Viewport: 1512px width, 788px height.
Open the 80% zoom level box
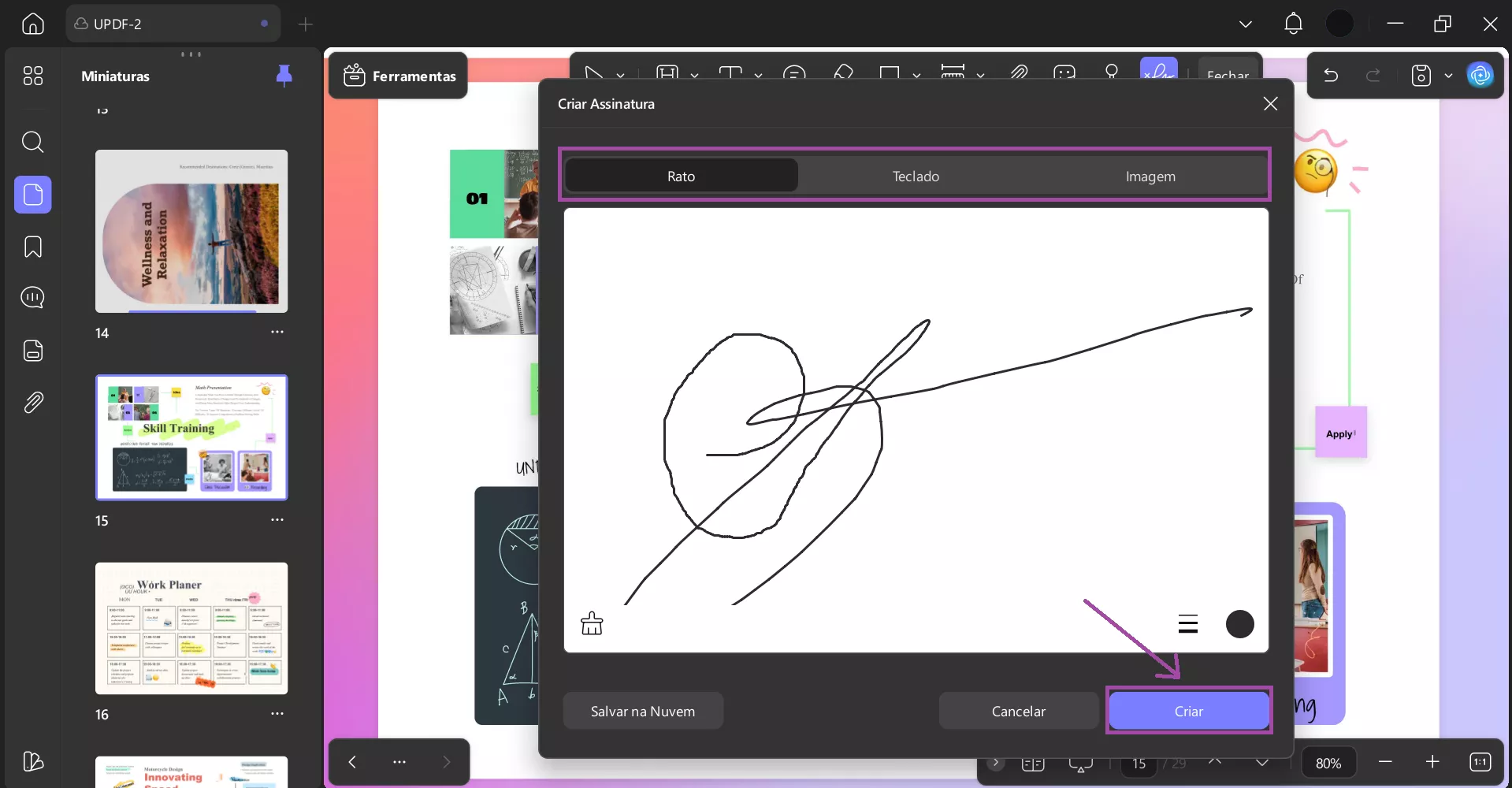1328,763
